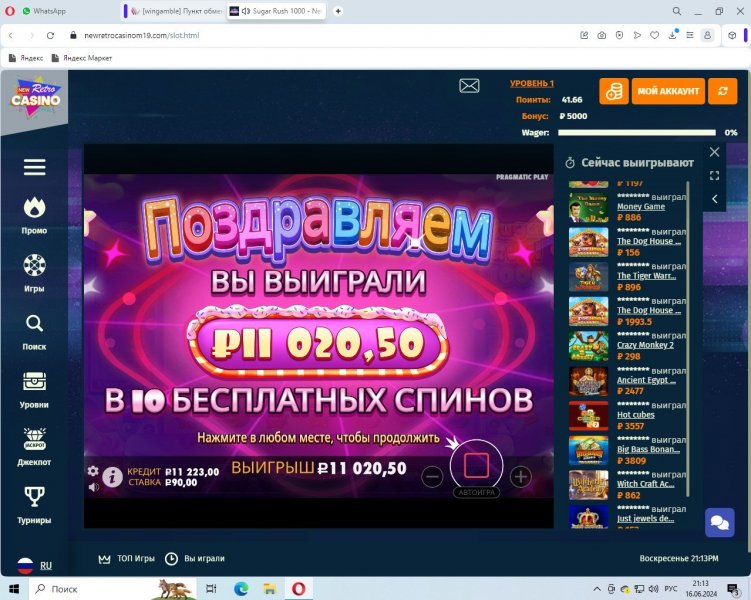Viewport: 751px width, 600px height.
Task: Close the game panel with X
Action: tap(714, 152)
